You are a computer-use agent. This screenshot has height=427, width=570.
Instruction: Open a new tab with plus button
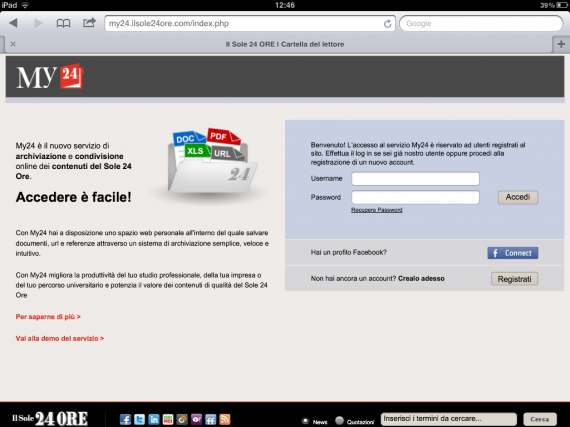pos(561,44)
